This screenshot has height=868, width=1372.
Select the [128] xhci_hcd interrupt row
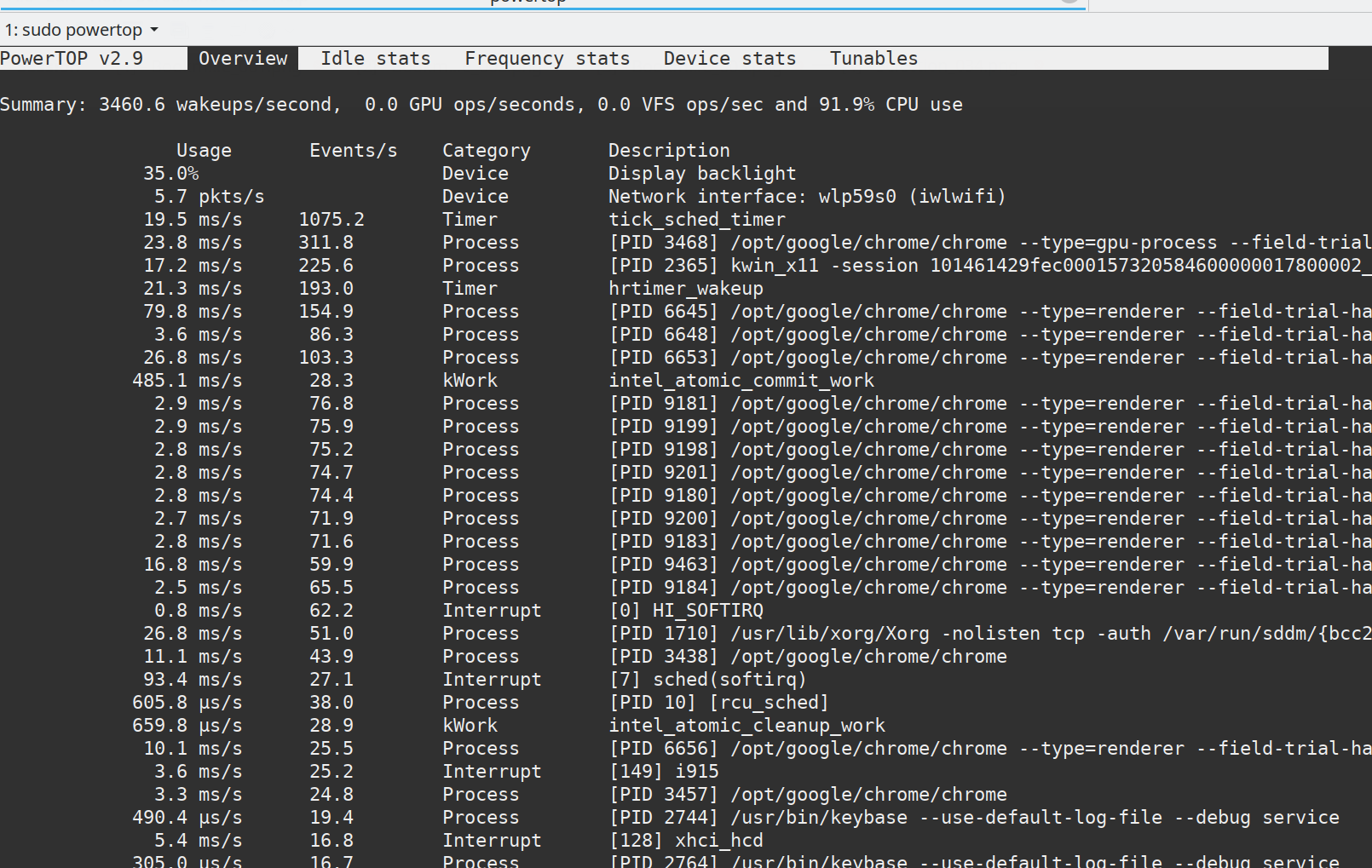686,840
